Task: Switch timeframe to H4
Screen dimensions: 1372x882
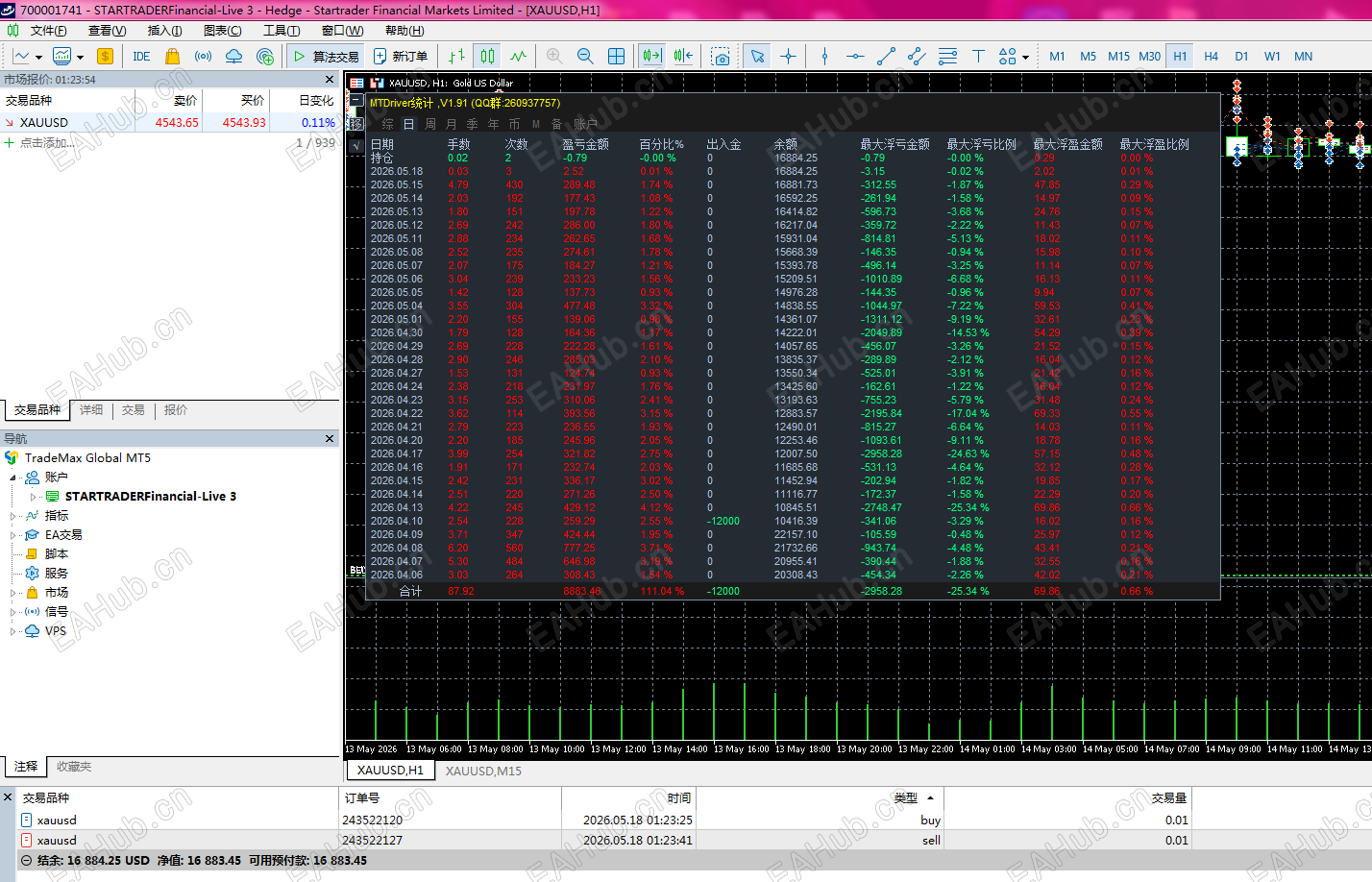Action: pos(1211,57)
